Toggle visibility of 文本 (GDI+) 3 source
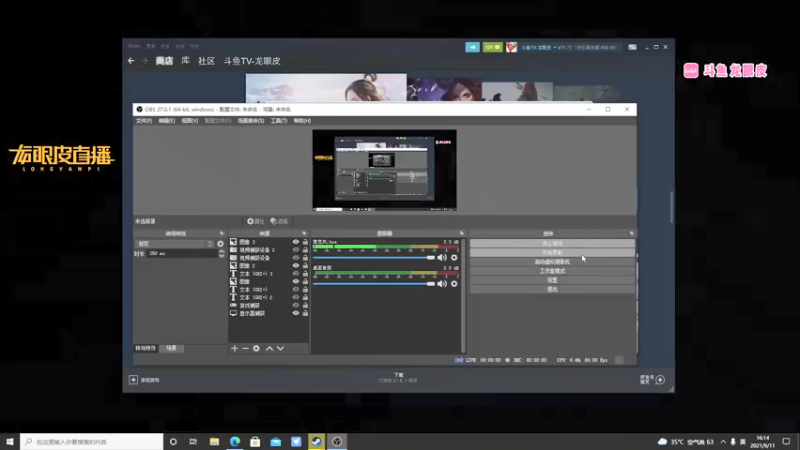 pyautogui.click(x=296, y=273)
